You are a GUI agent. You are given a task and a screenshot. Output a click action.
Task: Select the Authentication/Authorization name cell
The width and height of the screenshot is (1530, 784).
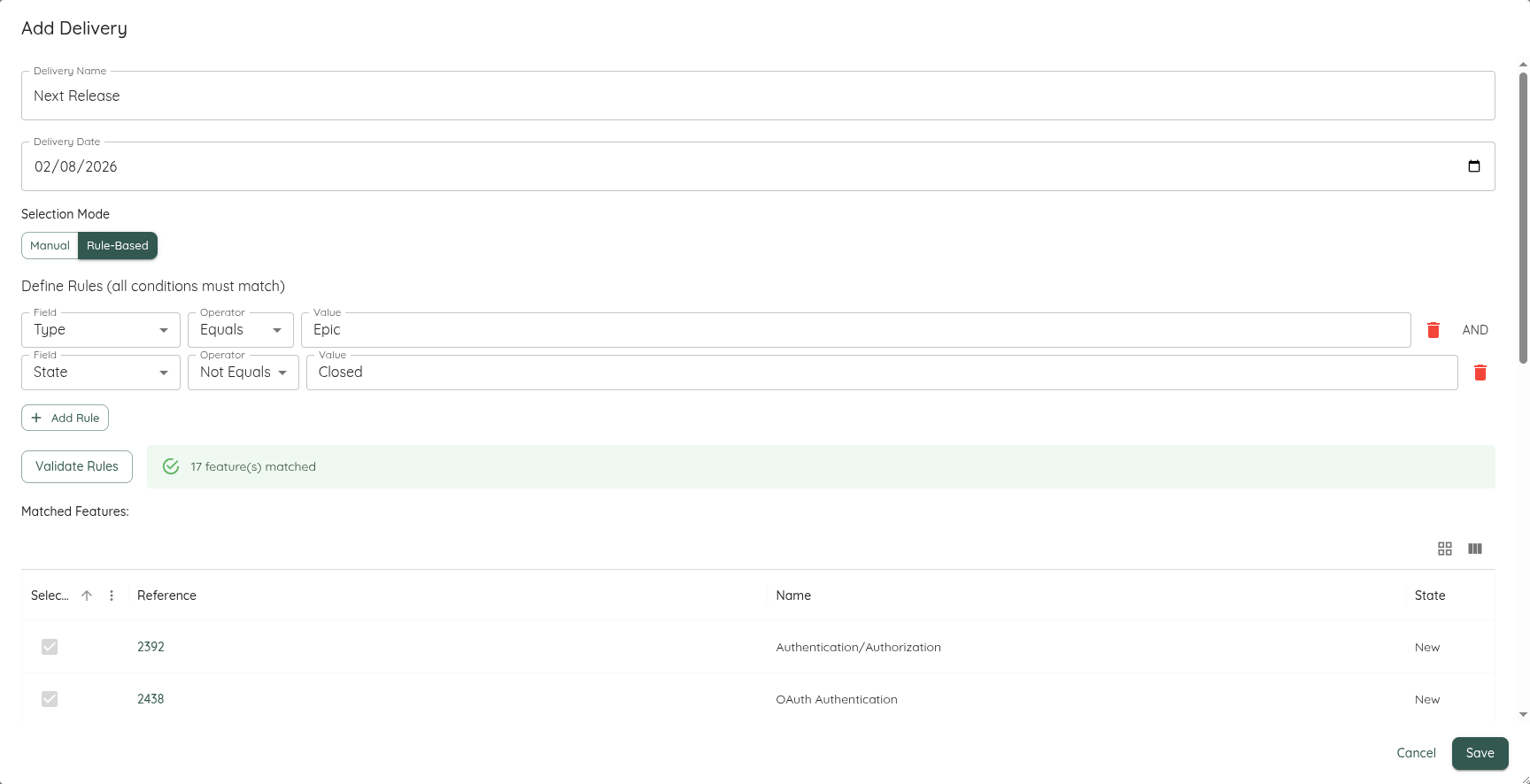[x=858, y=647]
